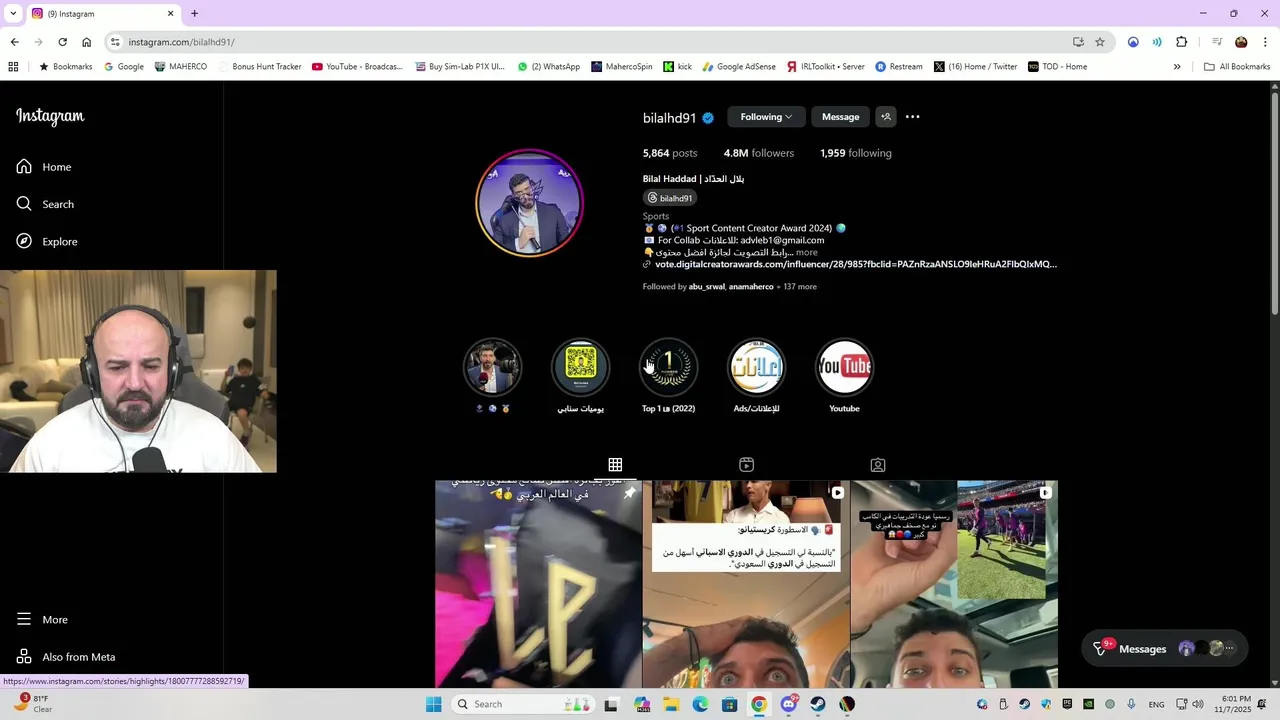View the 4.8M followers list
Screen dimensions: 1280x720
(758, 153)
